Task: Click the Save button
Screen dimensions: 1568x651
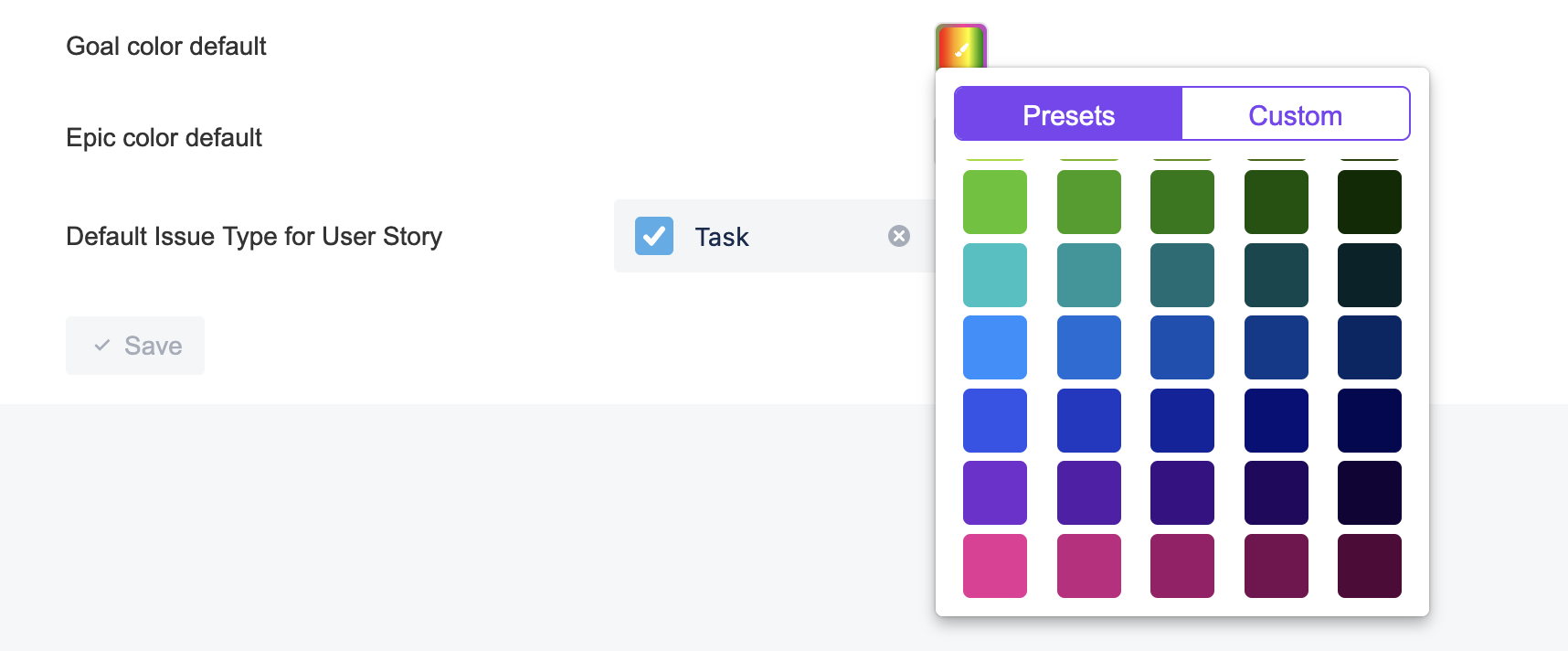Action: (135, 346)
